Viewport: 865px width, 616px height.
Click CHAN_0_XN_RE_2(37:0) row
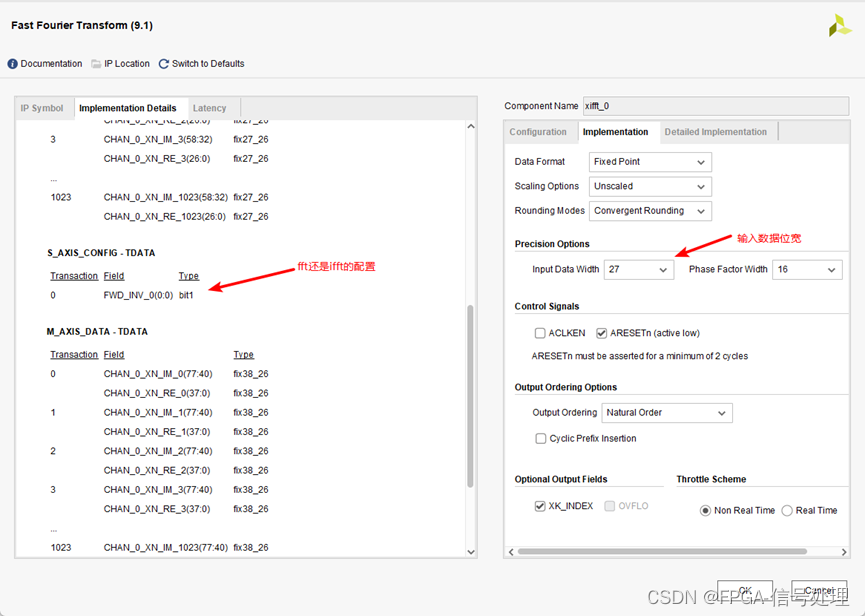[157, 470]
